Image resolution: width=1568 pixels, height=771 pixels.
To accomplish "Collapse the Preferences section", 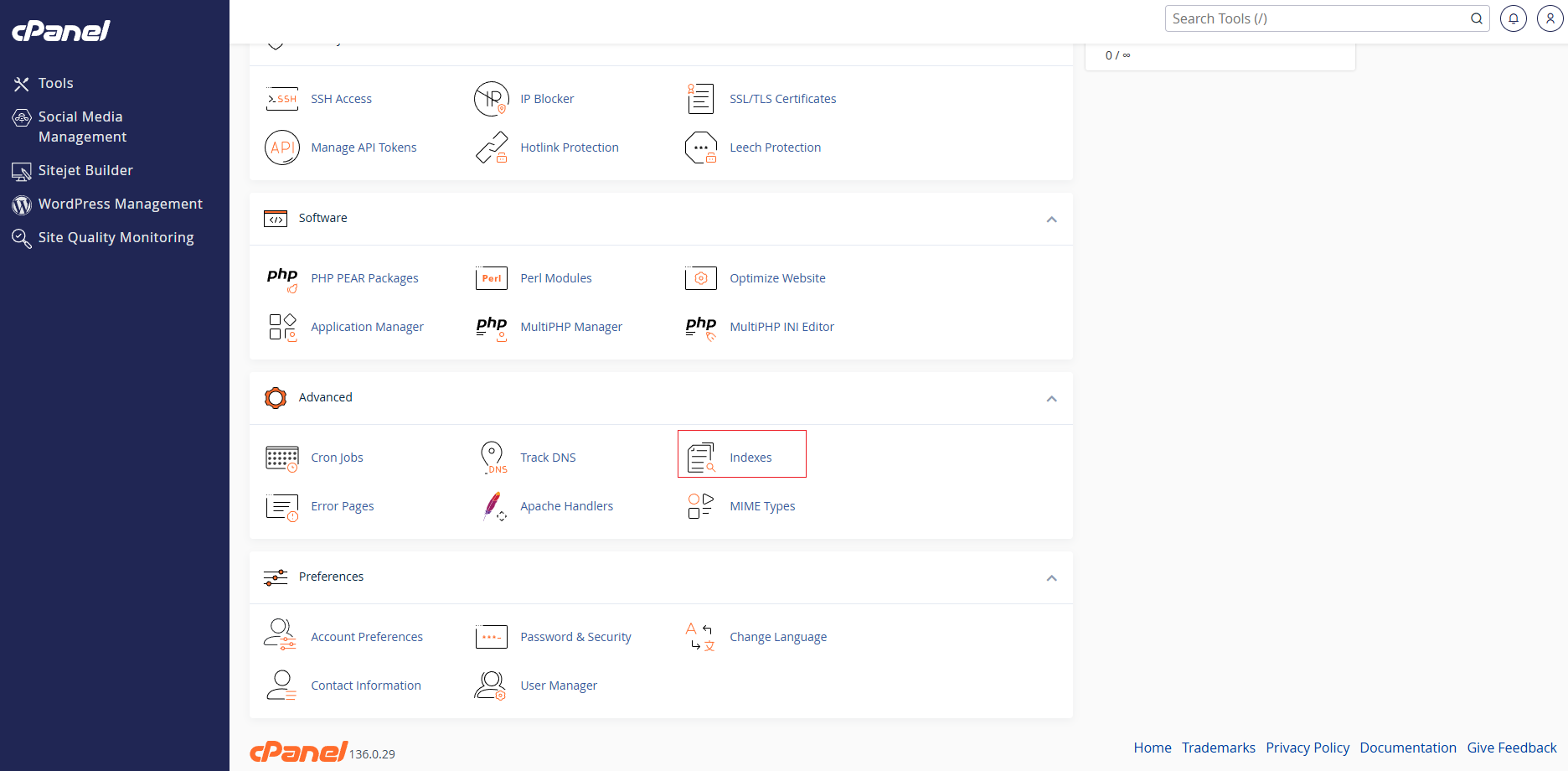I will click(x=1052, y=578).
